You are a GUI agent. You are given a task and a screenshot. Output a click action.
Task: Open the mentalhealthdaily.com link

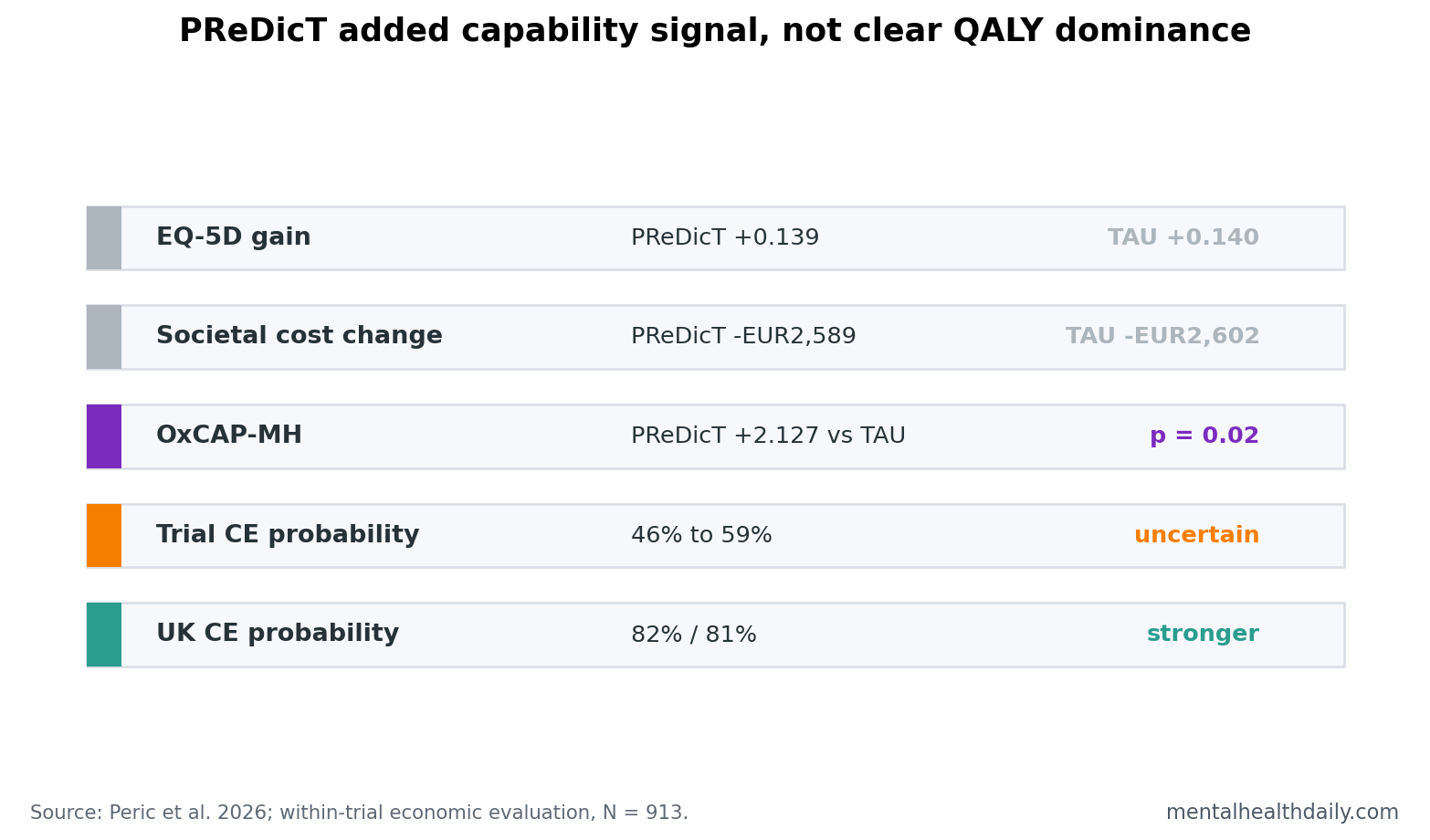(1282, 813)
